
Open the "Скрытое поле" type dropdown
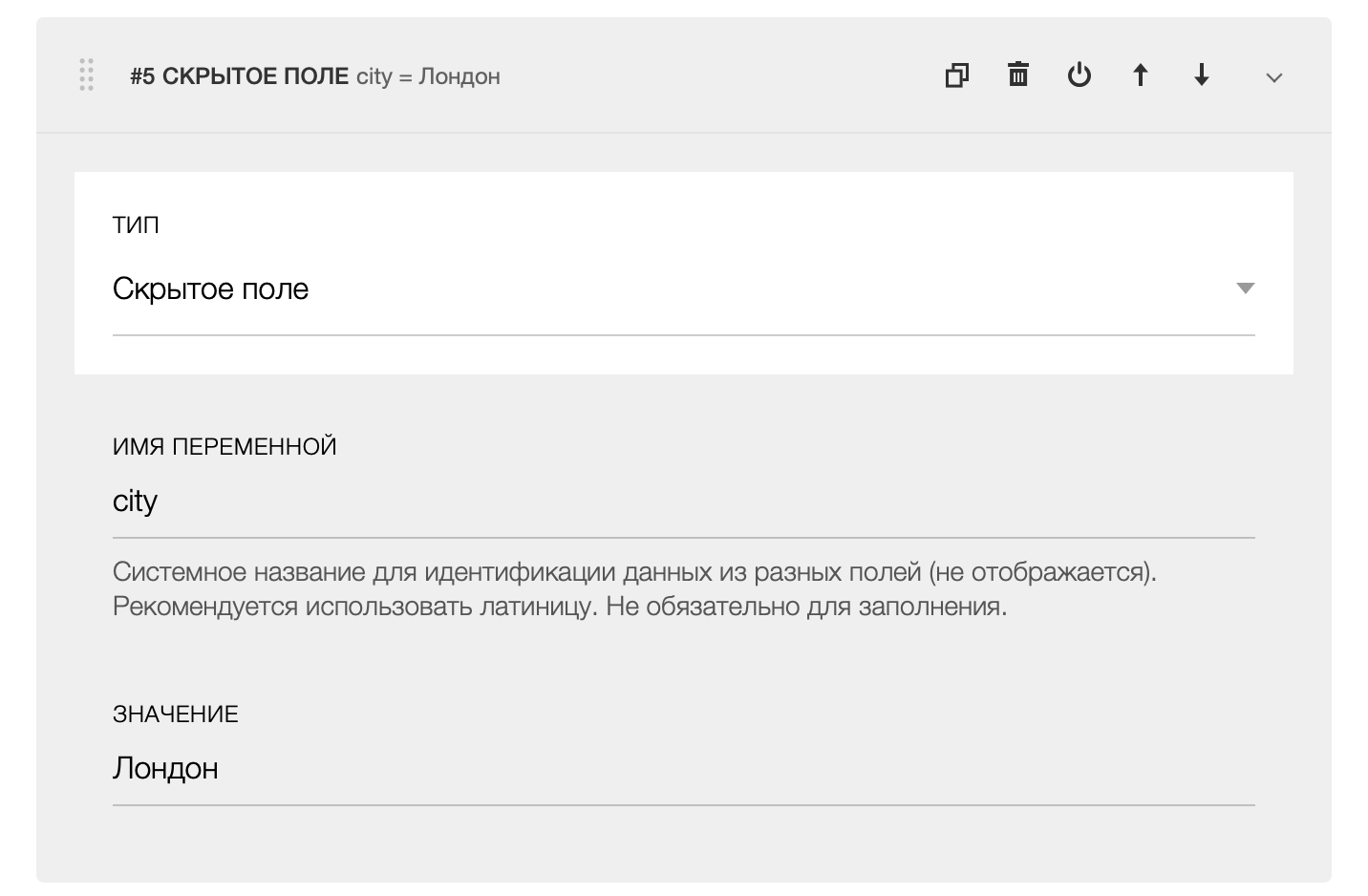(669, 288)
